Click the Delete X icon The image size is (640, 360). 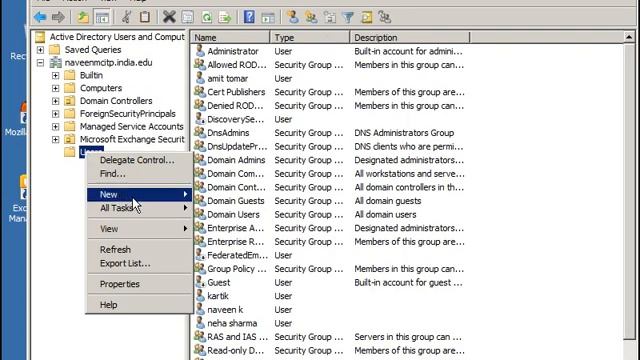(x=169, y=17)
